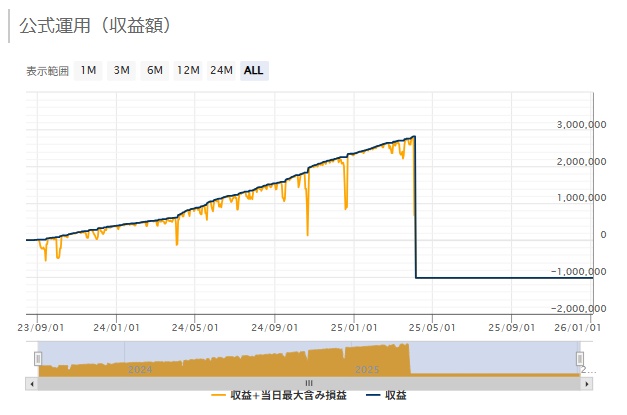Click the right navigator range handle
This screenshot has height=415, width=627.
pos(579,358)
